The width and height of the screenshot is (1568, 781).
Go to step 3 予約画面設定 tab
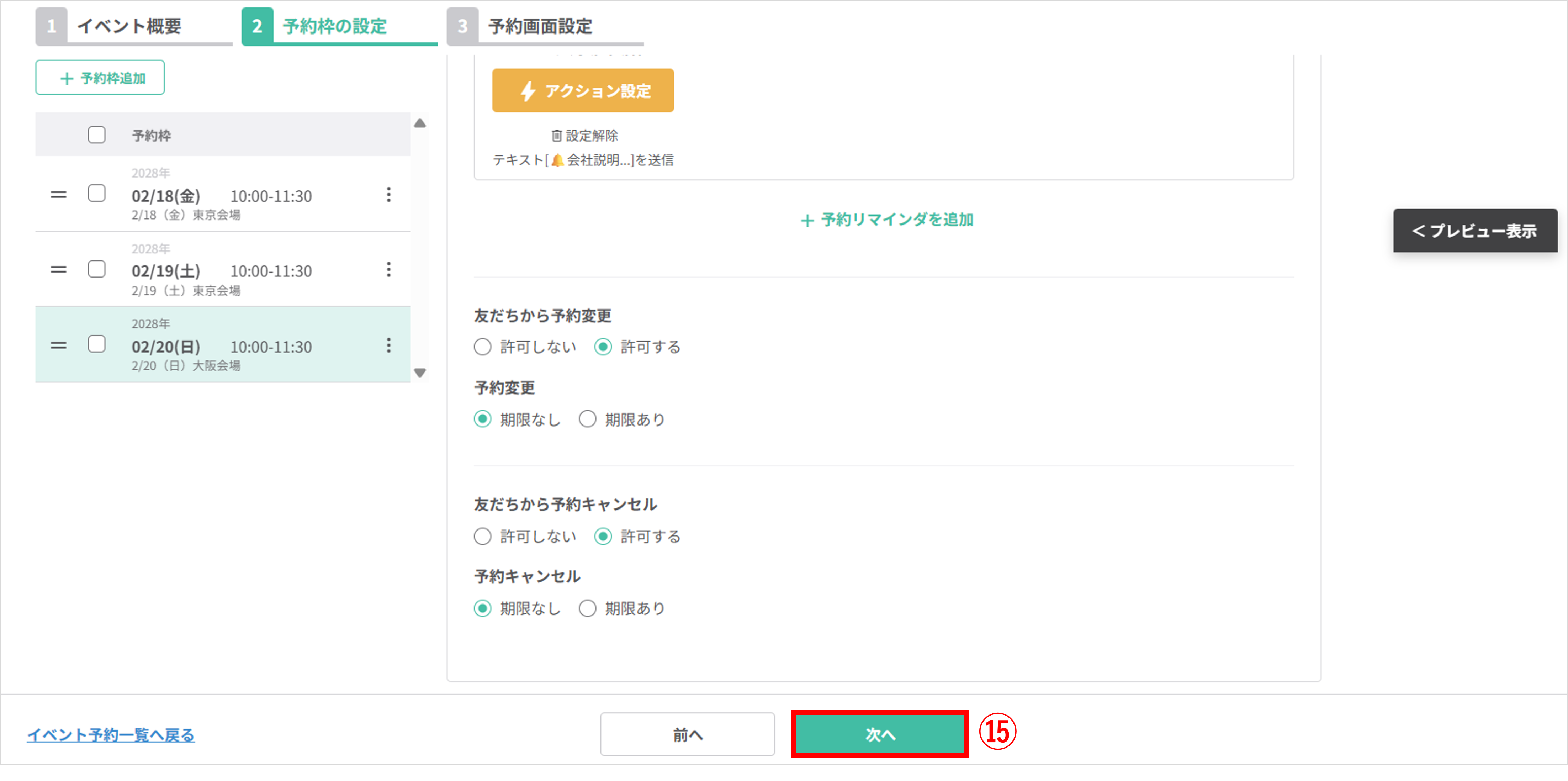(545, 26)
